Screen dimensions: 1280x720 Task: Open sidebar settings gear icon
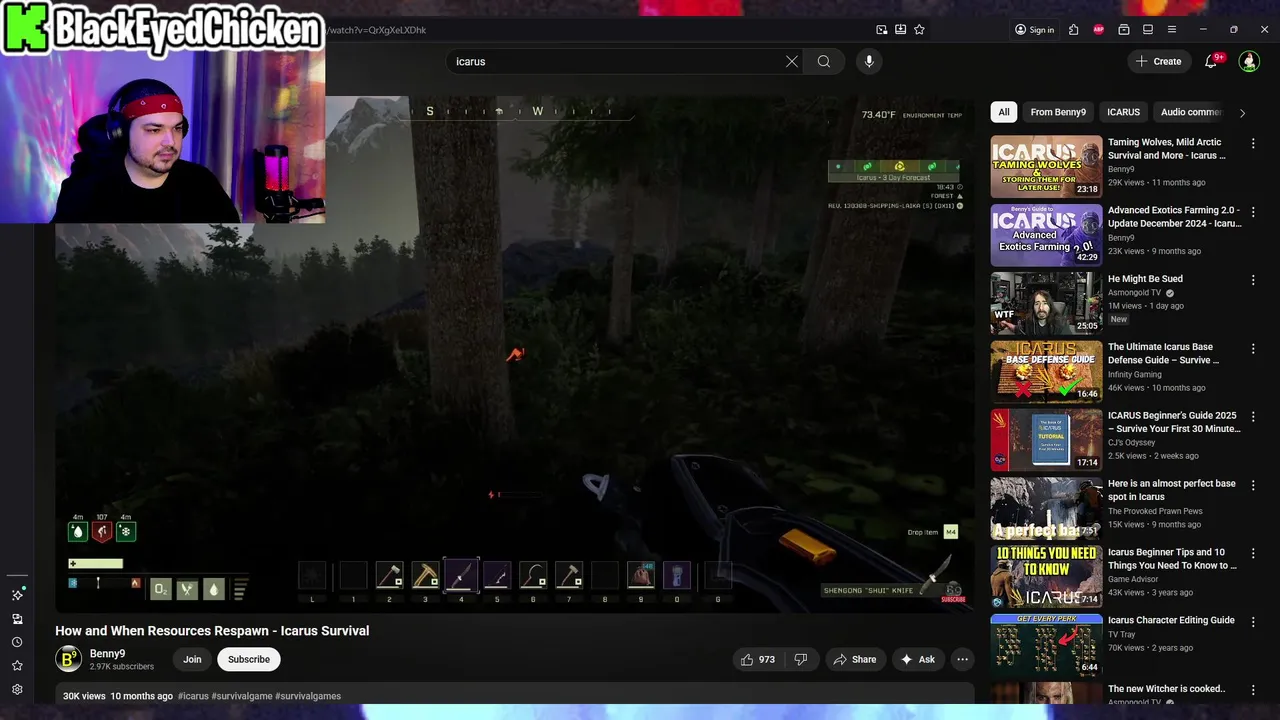pyautogui.click(x=17, y=689)
